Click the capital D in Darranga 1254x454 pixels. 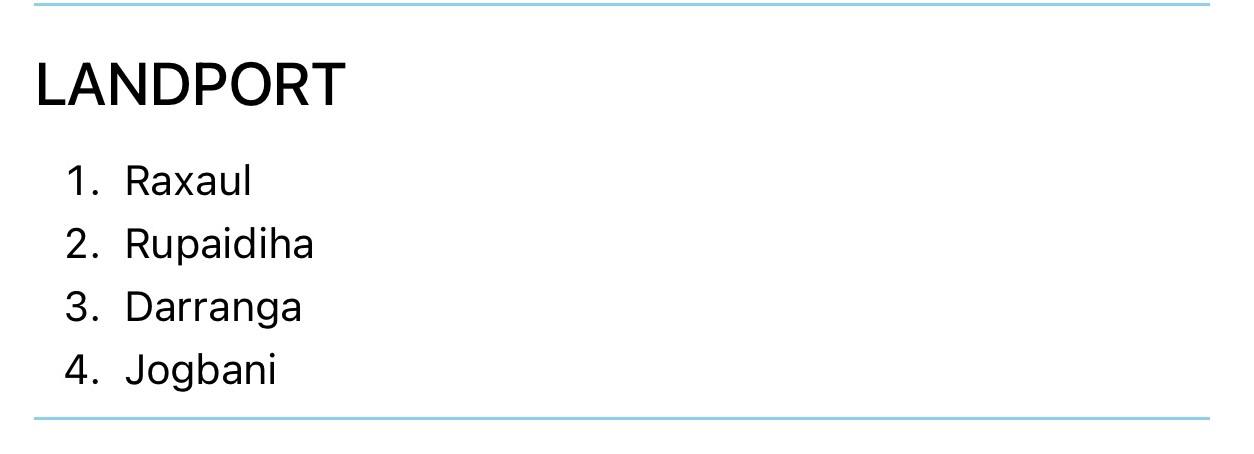tap(139, 307)
